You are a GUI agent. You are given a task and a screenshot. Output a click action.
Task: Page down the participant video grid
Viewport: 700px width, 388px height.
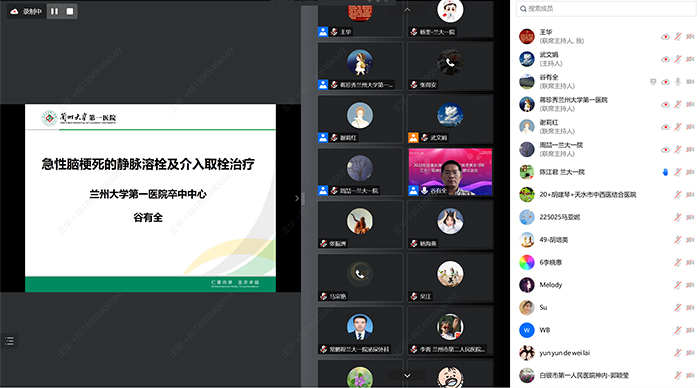407,376
